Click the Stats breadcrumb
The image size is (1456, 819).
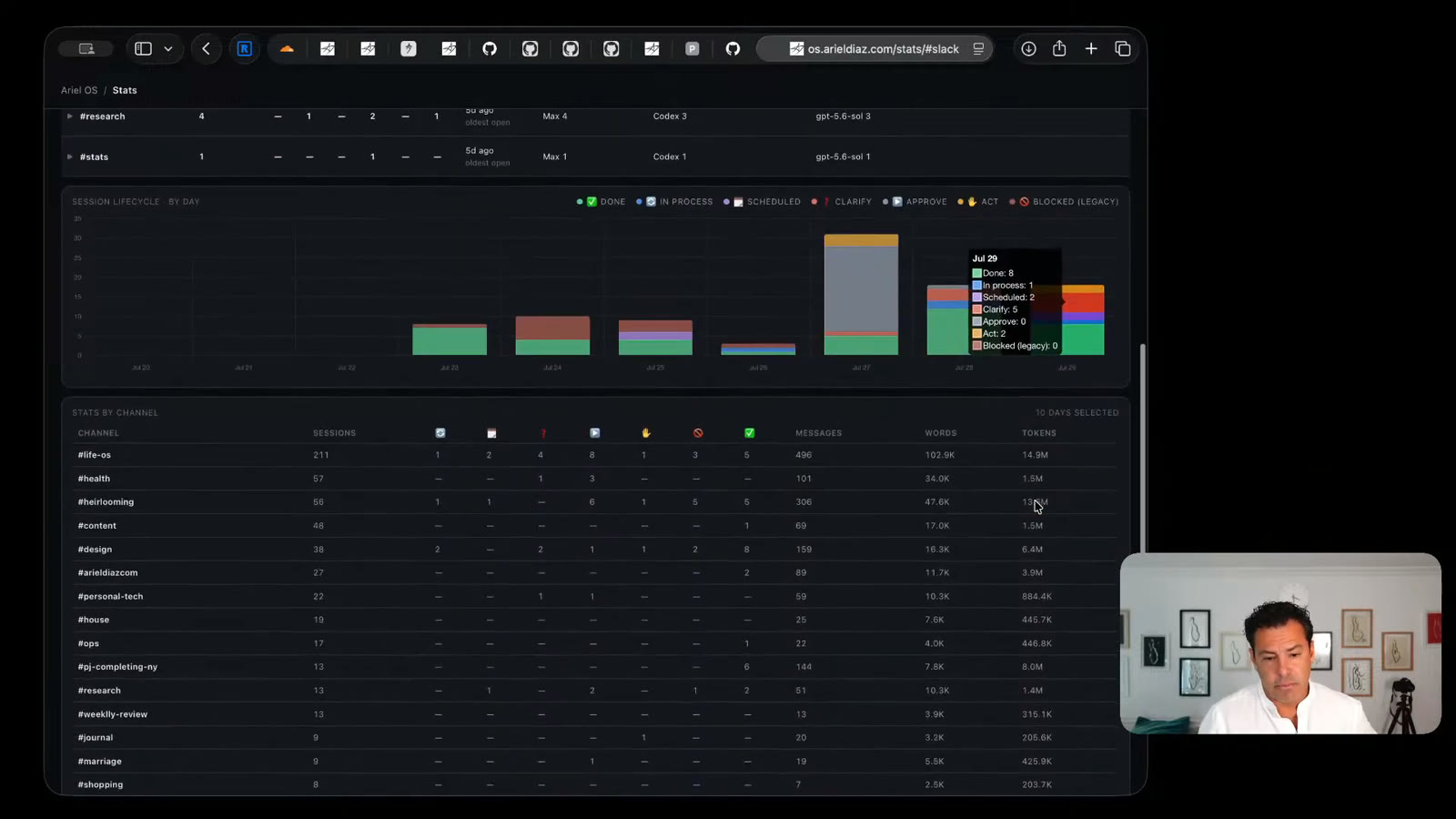[x=125, y=90]
